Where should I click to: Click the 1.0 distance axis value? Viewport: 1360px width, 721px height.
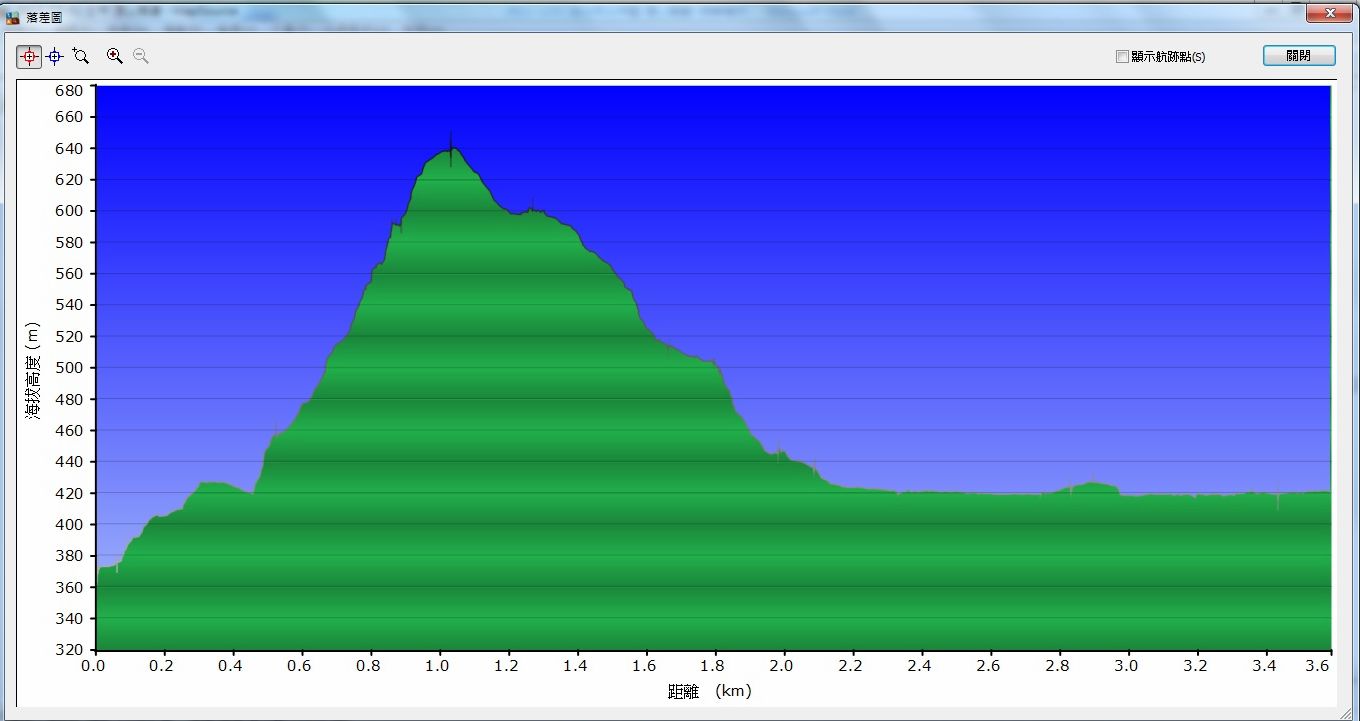click(x=438, y=665)
